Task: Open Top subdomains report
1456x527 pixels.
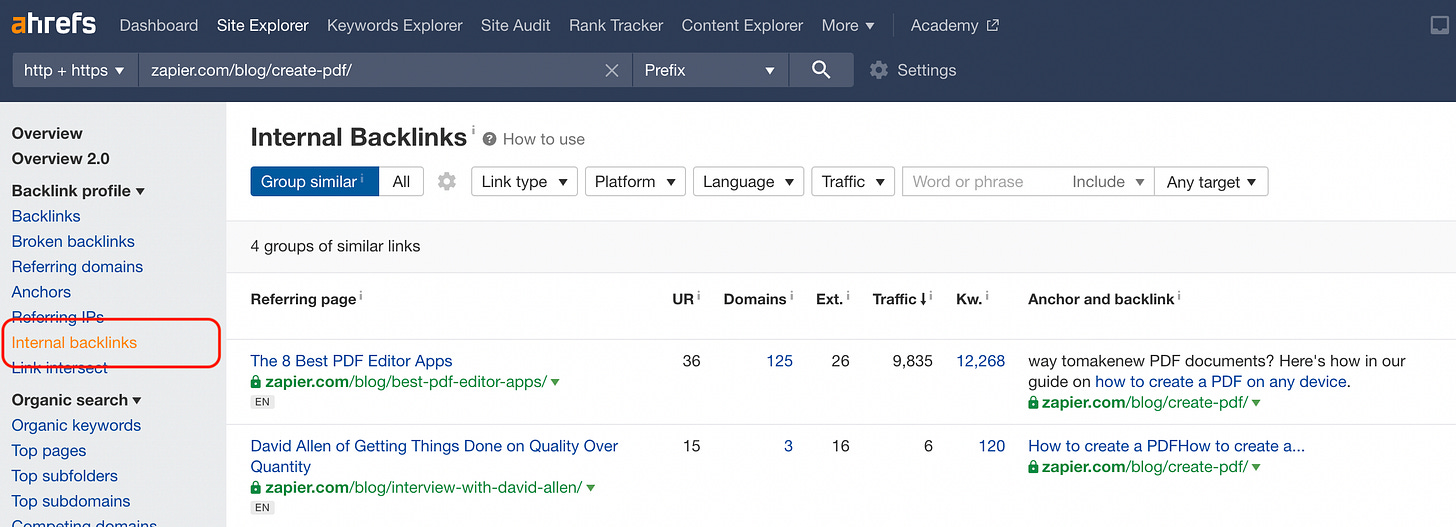Action: coord(71,501)
